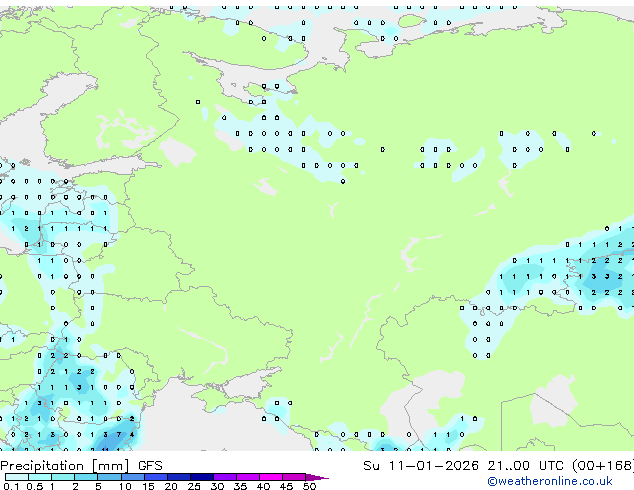The image size is (634, 490).
Task: Click the 25–30 mm navy legend cell
Action: [202, 477]
